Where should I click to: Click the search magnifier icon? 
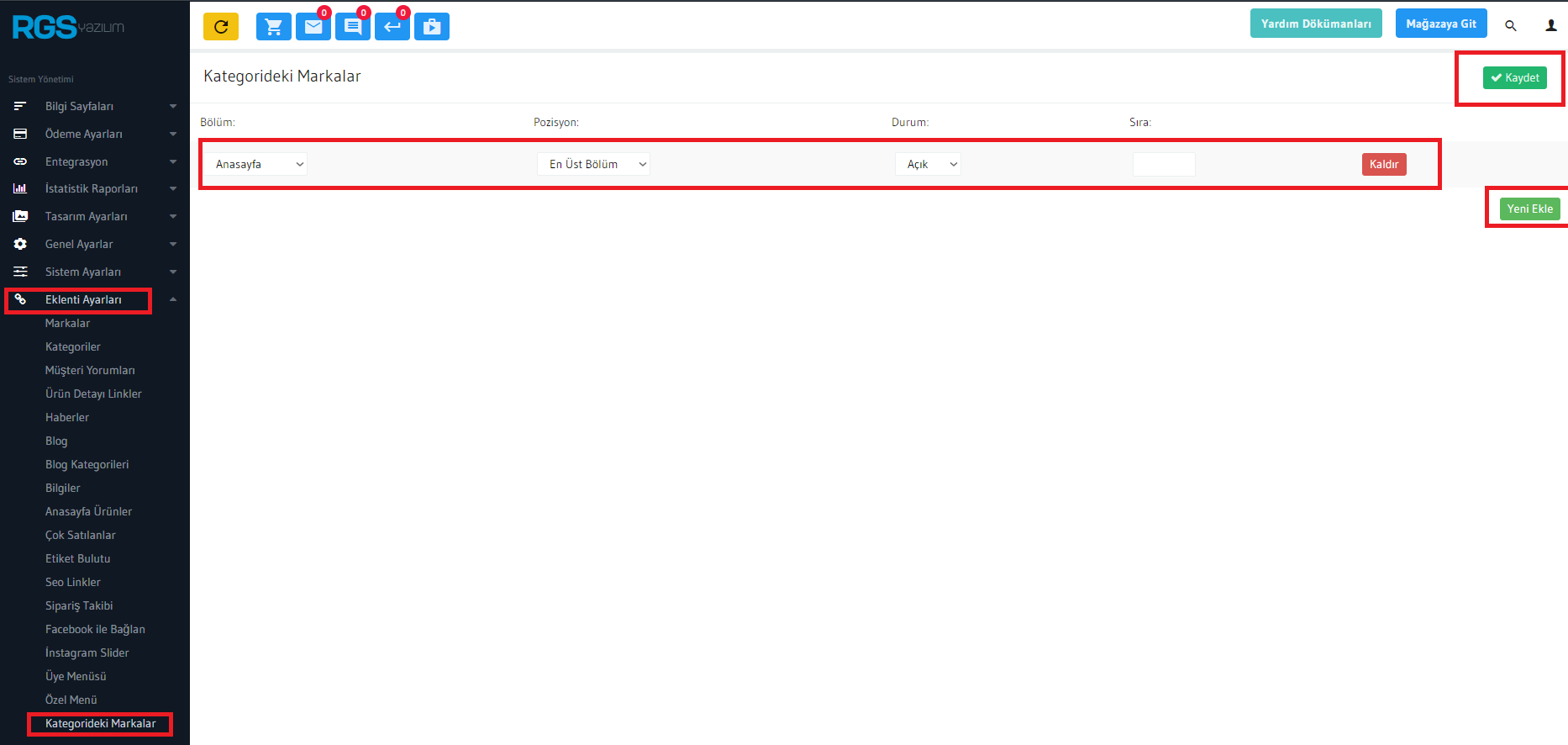[1510, 26]
